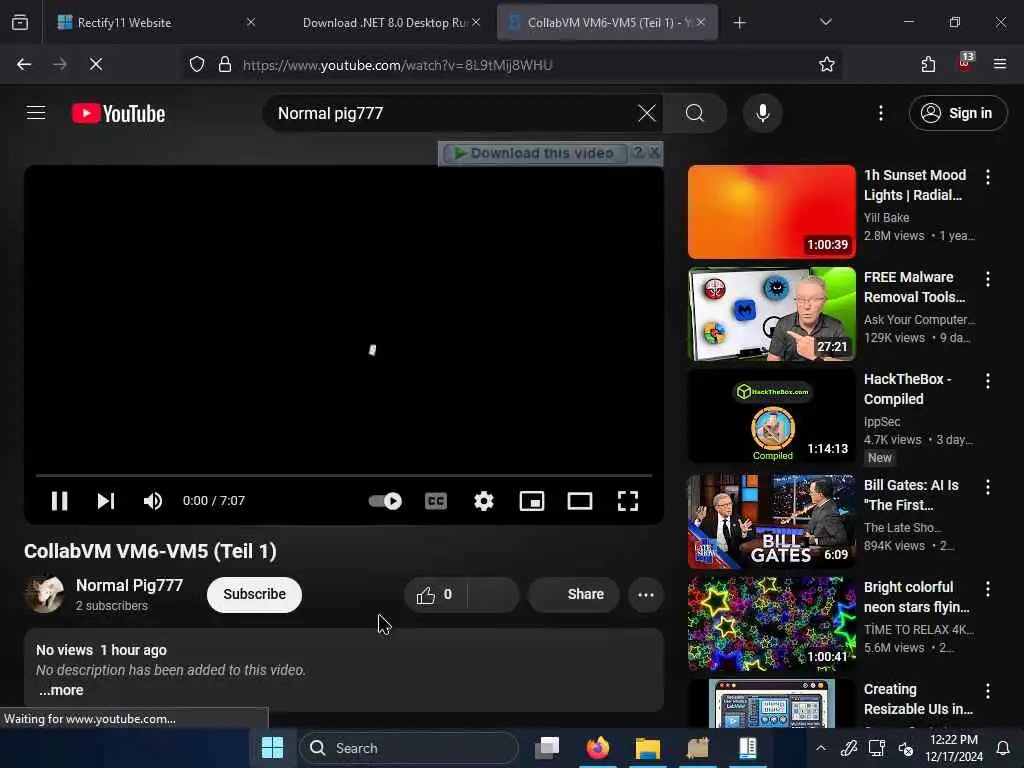Image resolution: width=1024 pixels, height=768 pixels.
Task: Toggle the autoplay switch in player
Action: (x=385, y=501)
